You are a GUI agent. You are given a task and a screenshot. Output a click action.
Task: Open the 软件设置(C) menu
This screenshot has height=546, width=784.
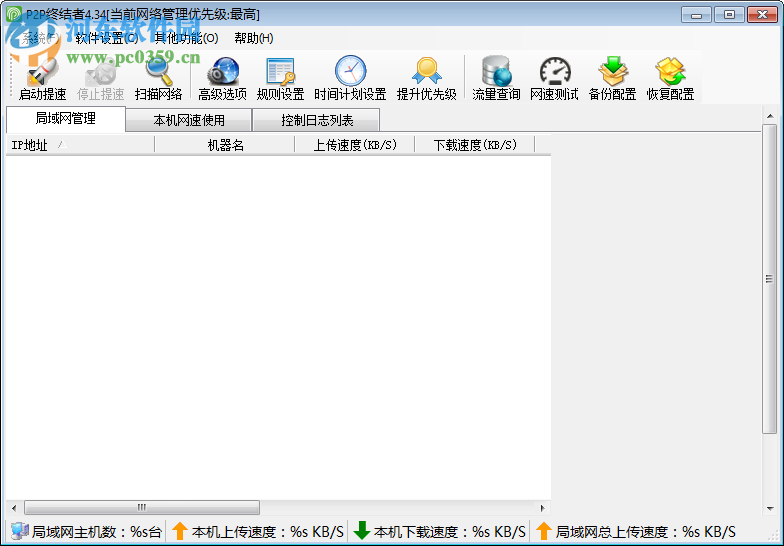pyautogui.click(x=107, y=38)
